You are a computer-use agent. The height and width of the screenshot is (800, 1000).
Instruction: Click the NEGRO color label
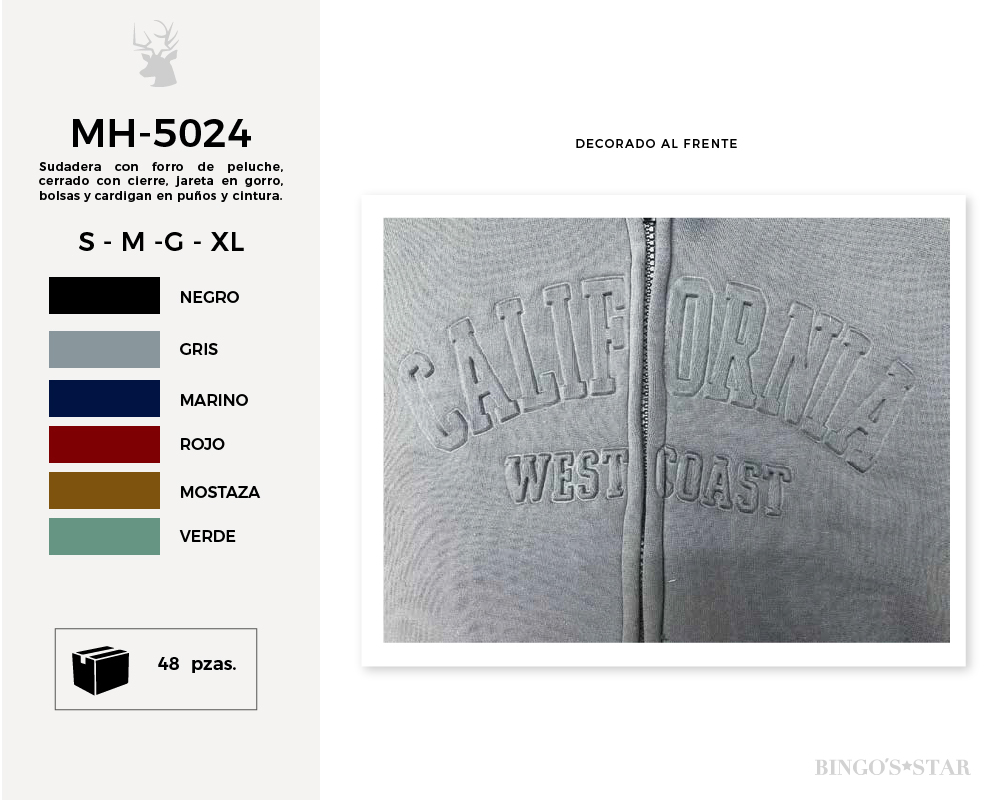click(x=209, y=297)
